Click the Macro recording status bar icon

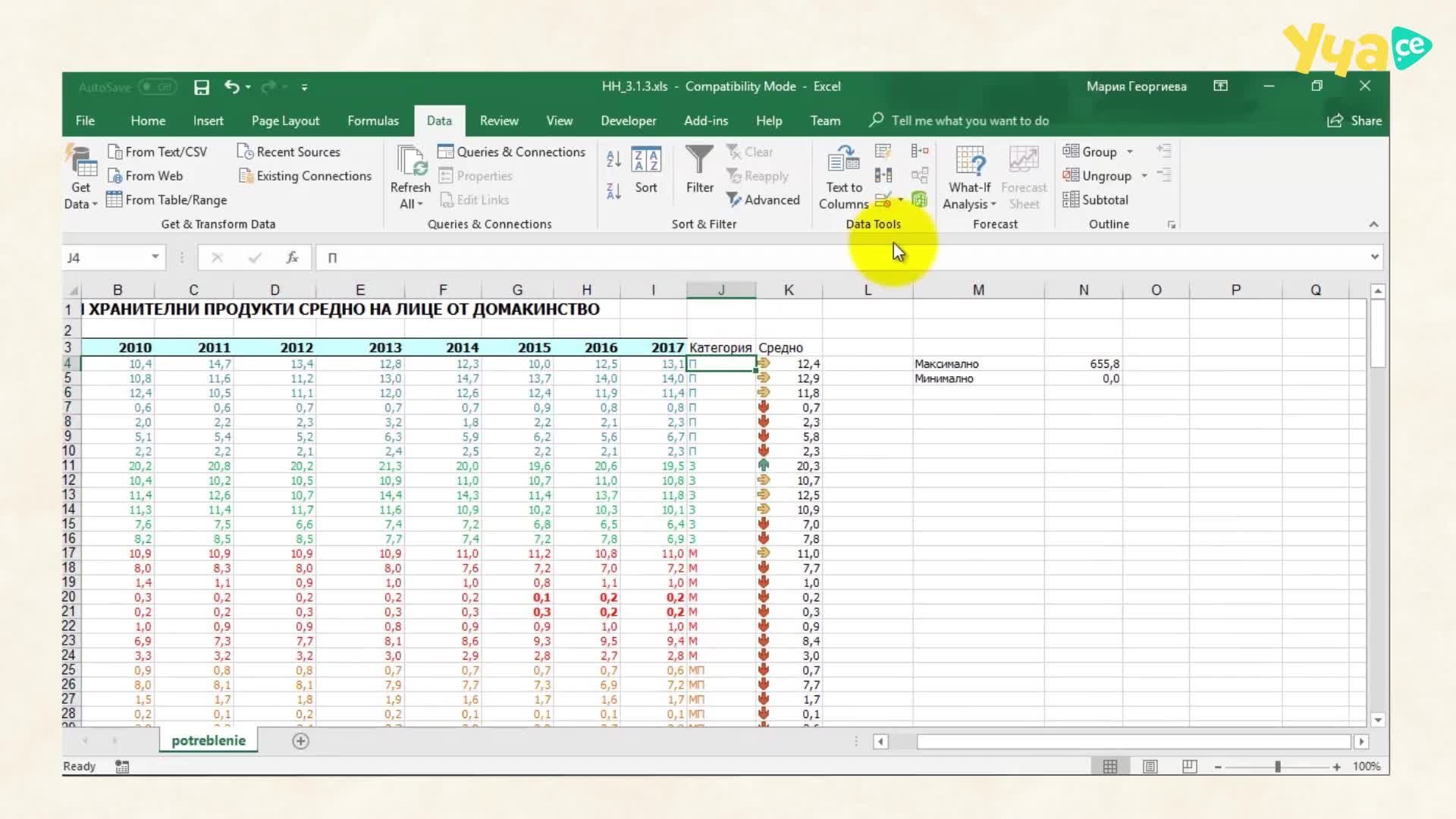pyautogui.click(x=122, y=767)
